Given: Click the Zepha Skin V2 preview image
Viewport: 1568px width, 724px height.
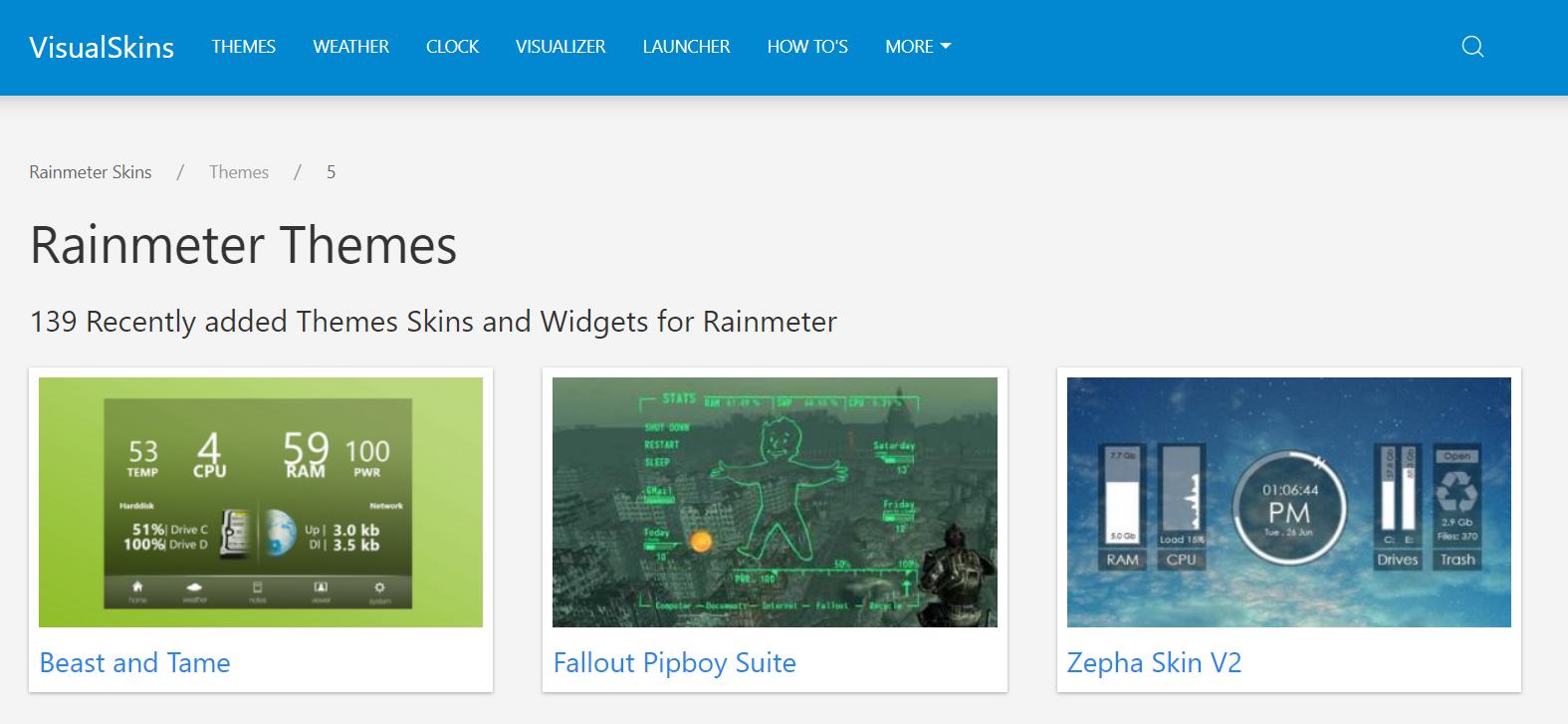Looking at the screenshot, I should (1288, 502).
